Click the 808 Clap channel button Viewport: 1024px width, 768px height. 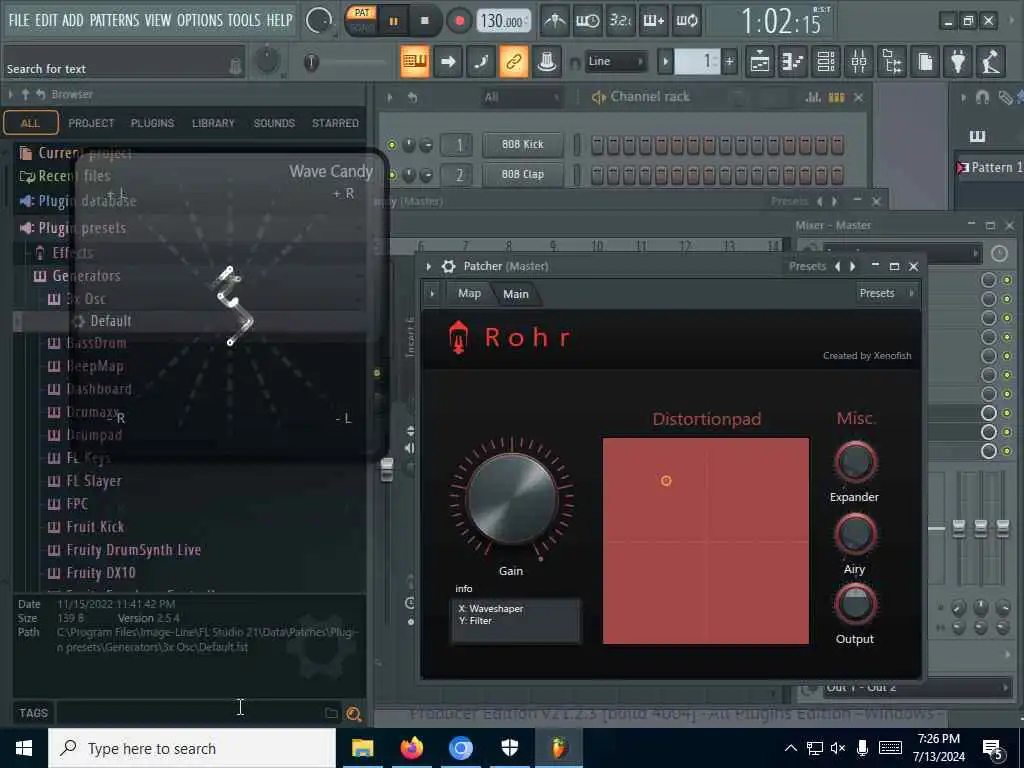[522, 174]
